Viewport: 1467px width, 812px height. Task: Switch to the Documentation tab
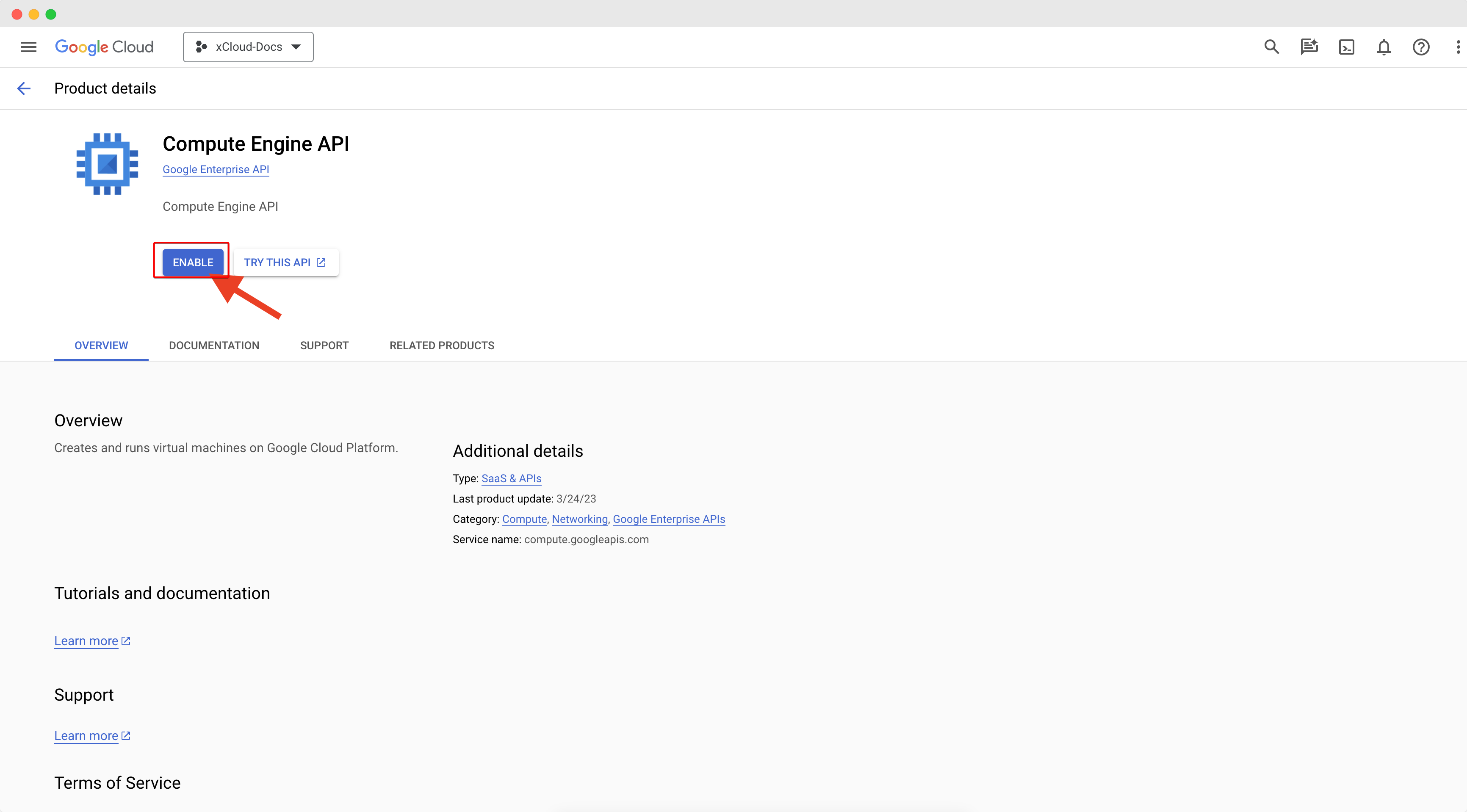(214, 345)
